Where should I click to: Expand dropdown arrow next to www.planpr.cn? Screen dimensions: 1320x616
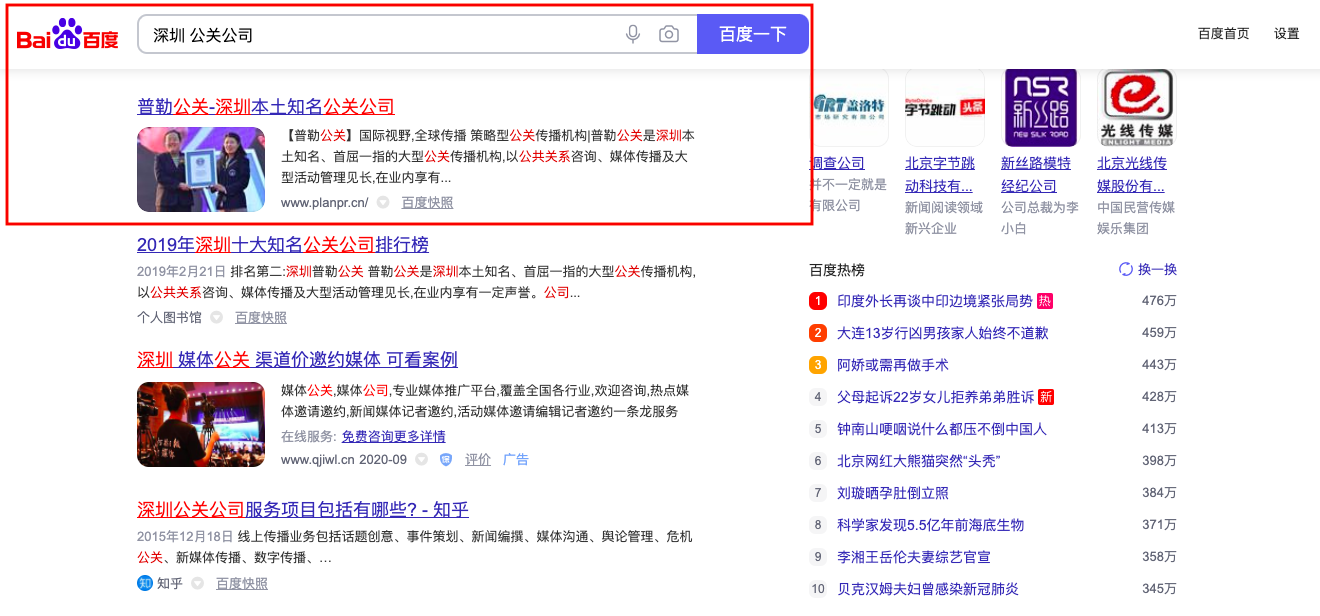383,203
